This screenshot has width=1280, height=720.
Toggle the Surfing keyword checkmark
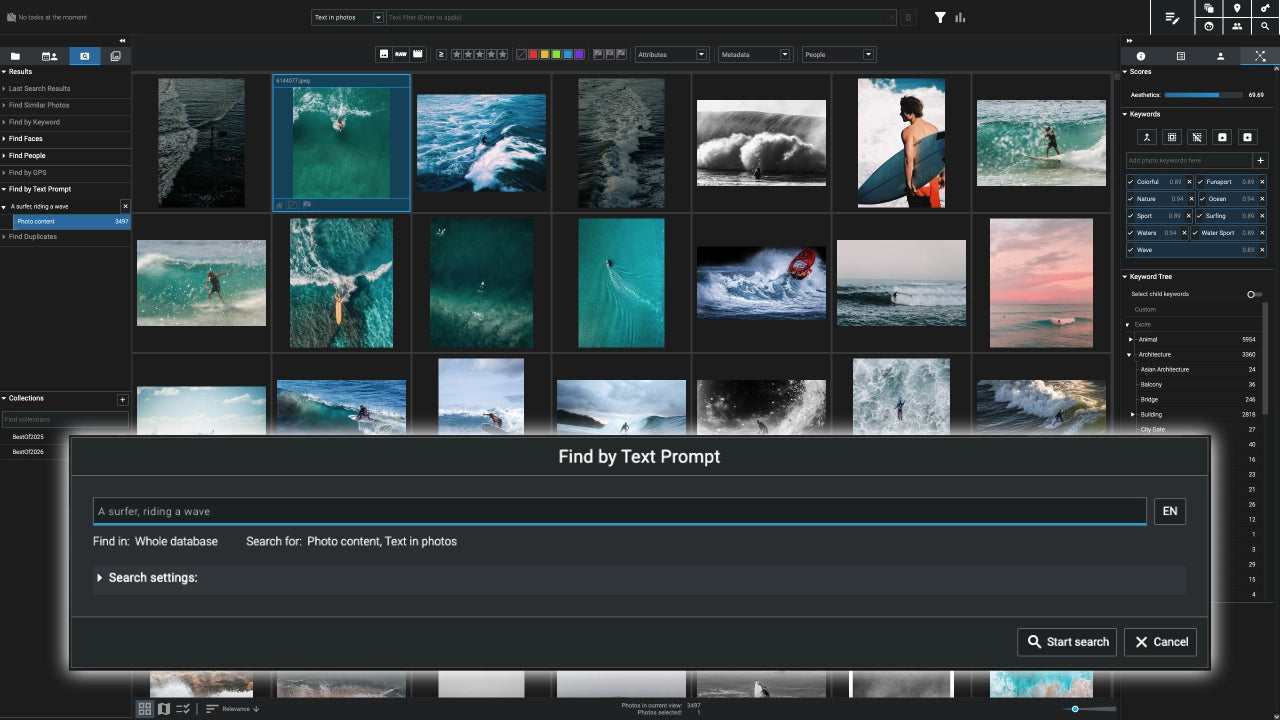(x=1201, y=216)
